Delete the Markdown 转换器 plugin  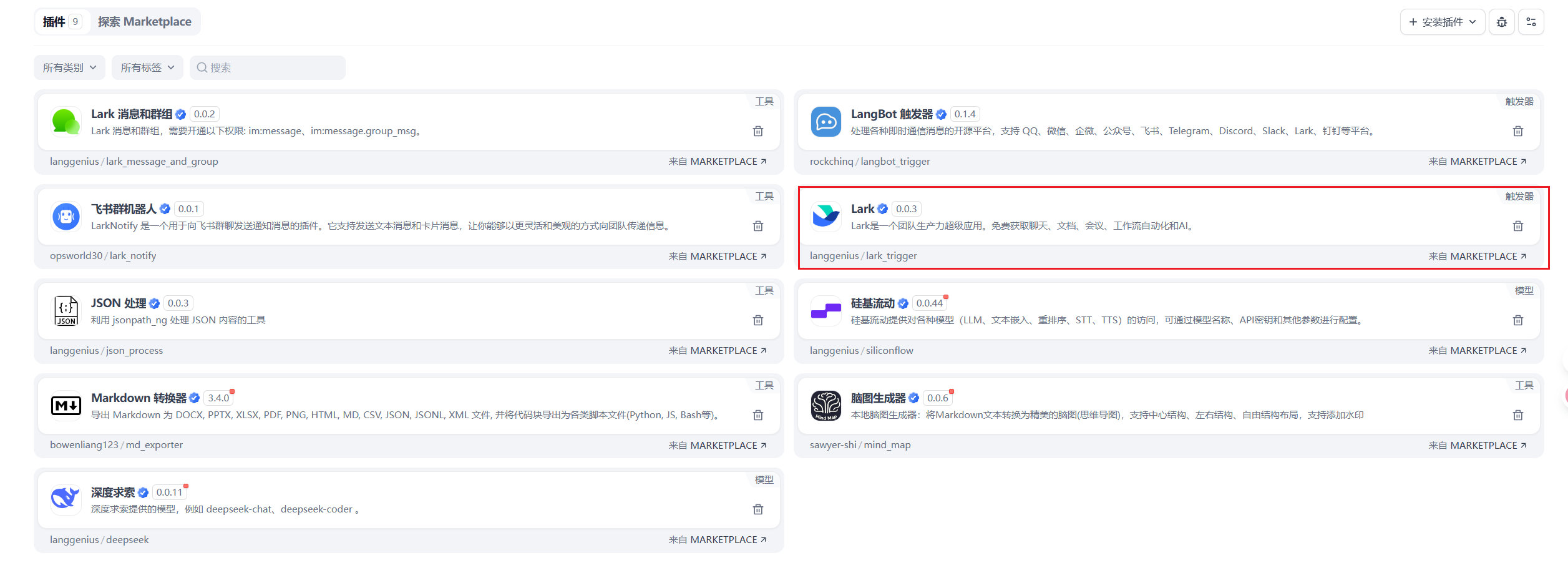(x=758, y=415)
